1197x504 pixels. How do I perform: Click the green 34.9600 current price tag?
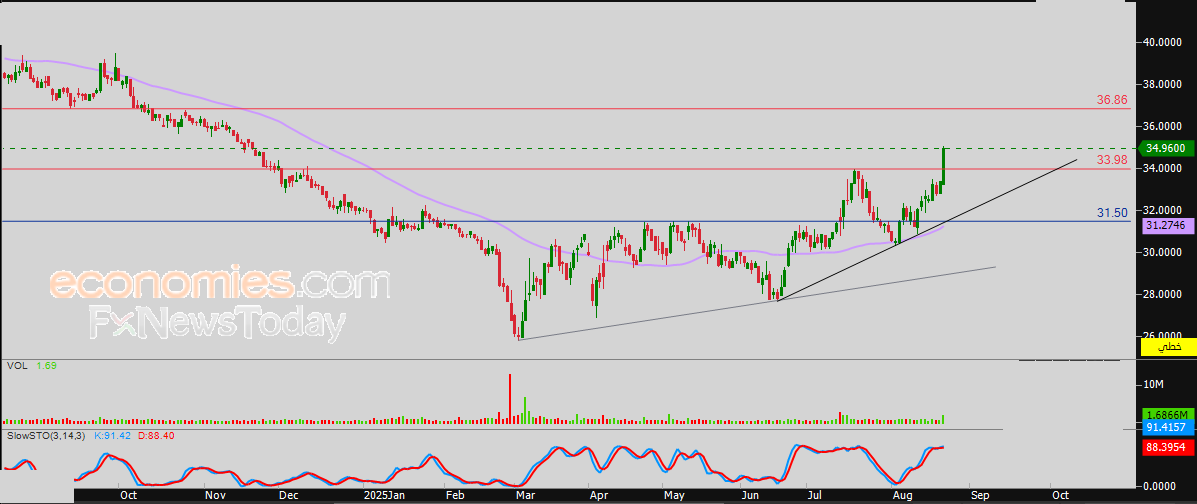1165,148
